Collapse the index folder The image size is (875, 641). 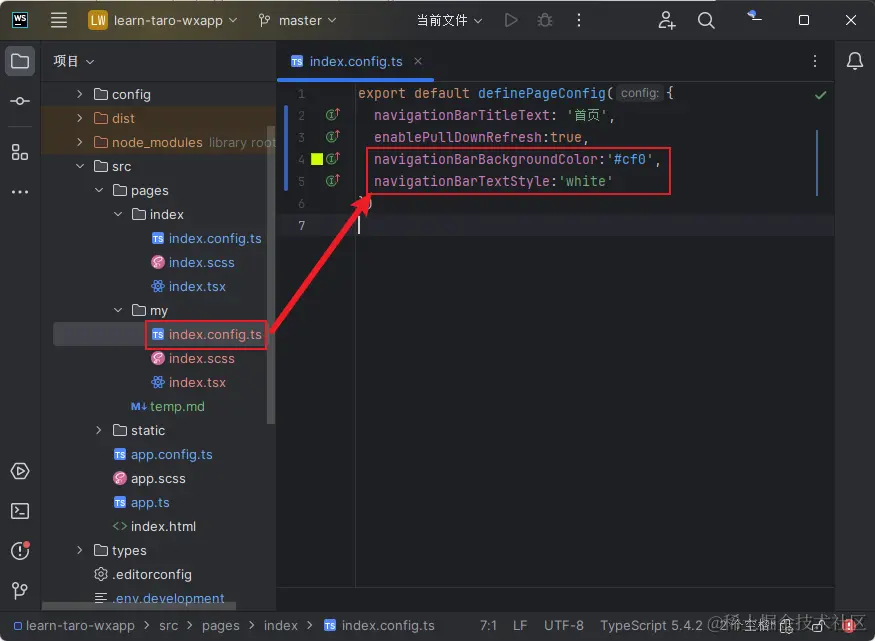pyautogui.click(x=118, y=214)
